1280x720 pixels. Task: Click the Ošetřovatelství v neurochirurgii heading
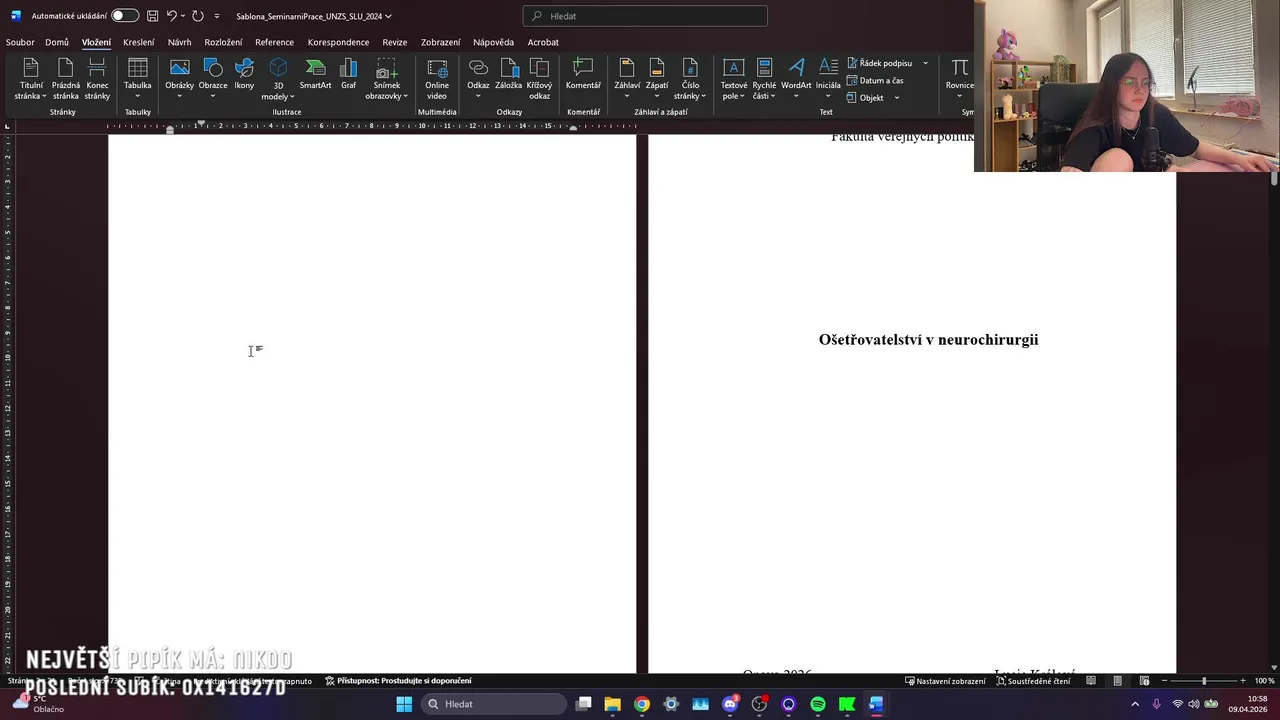928,340
